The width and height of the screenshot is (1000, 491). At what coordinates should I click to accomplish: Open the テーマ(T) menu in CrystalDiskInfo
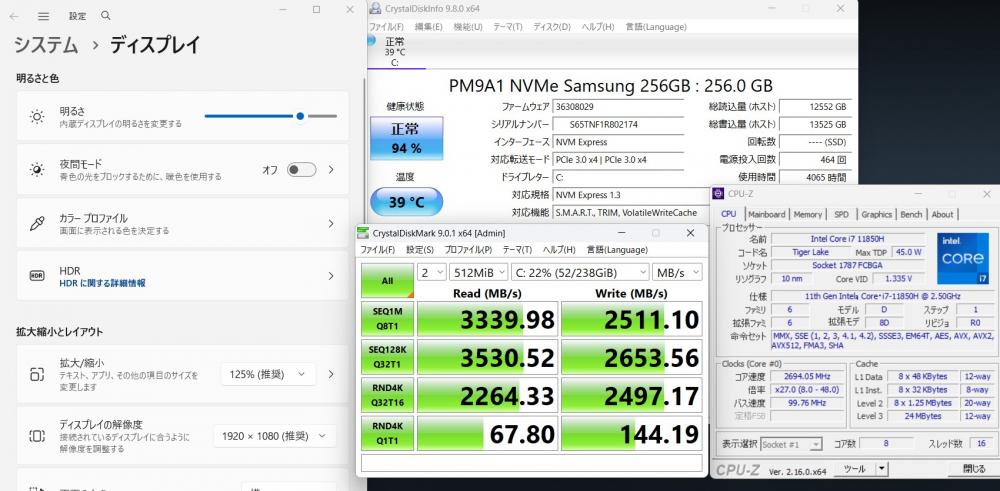tap(507, 27)
